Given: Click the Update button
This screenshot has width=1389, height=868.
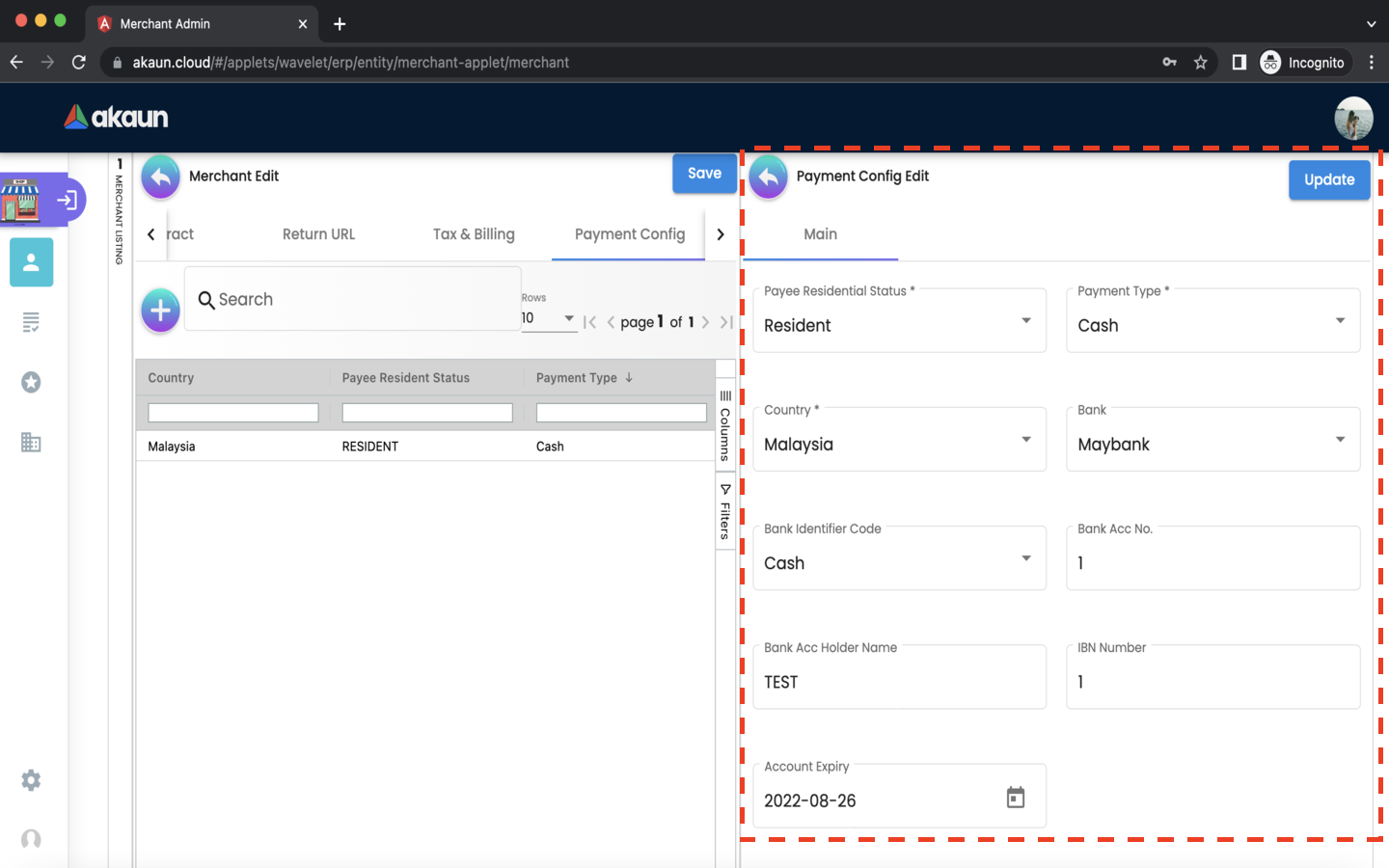Looking at the screenshot, I should coord(1328,180).
